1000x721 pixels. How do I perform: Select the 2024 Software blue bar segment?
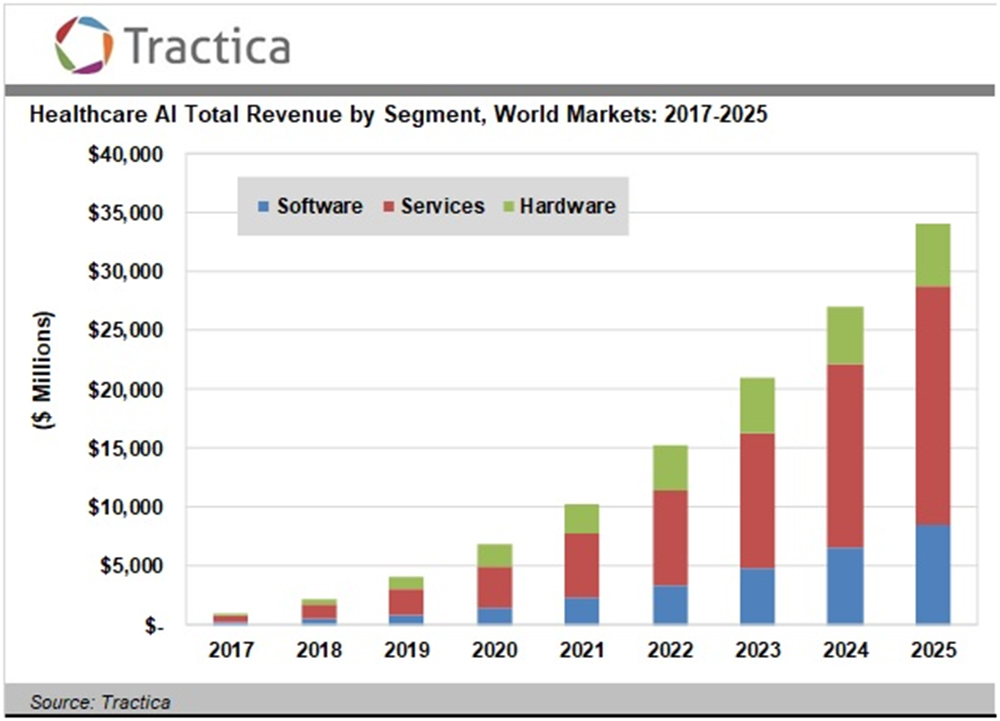pos(846,585)
